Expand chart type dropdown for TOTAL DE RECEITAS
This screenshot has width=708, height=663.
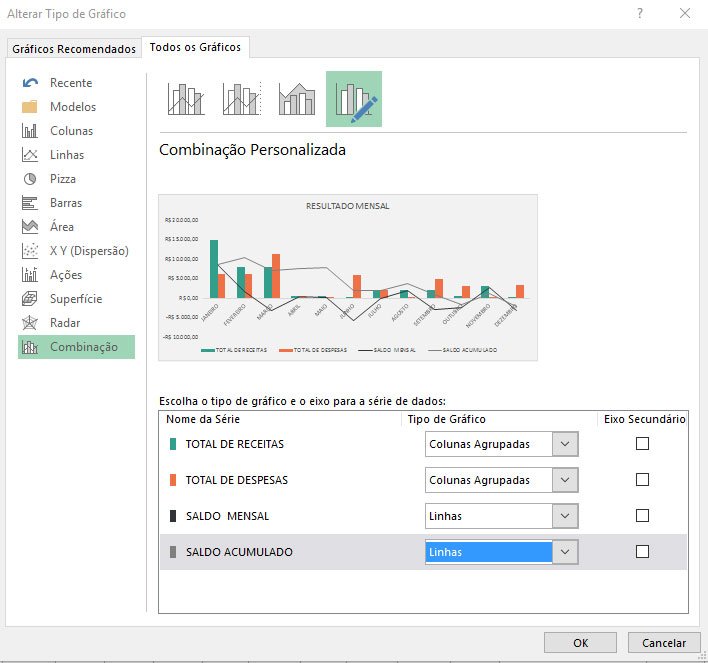tap(565, 444)
